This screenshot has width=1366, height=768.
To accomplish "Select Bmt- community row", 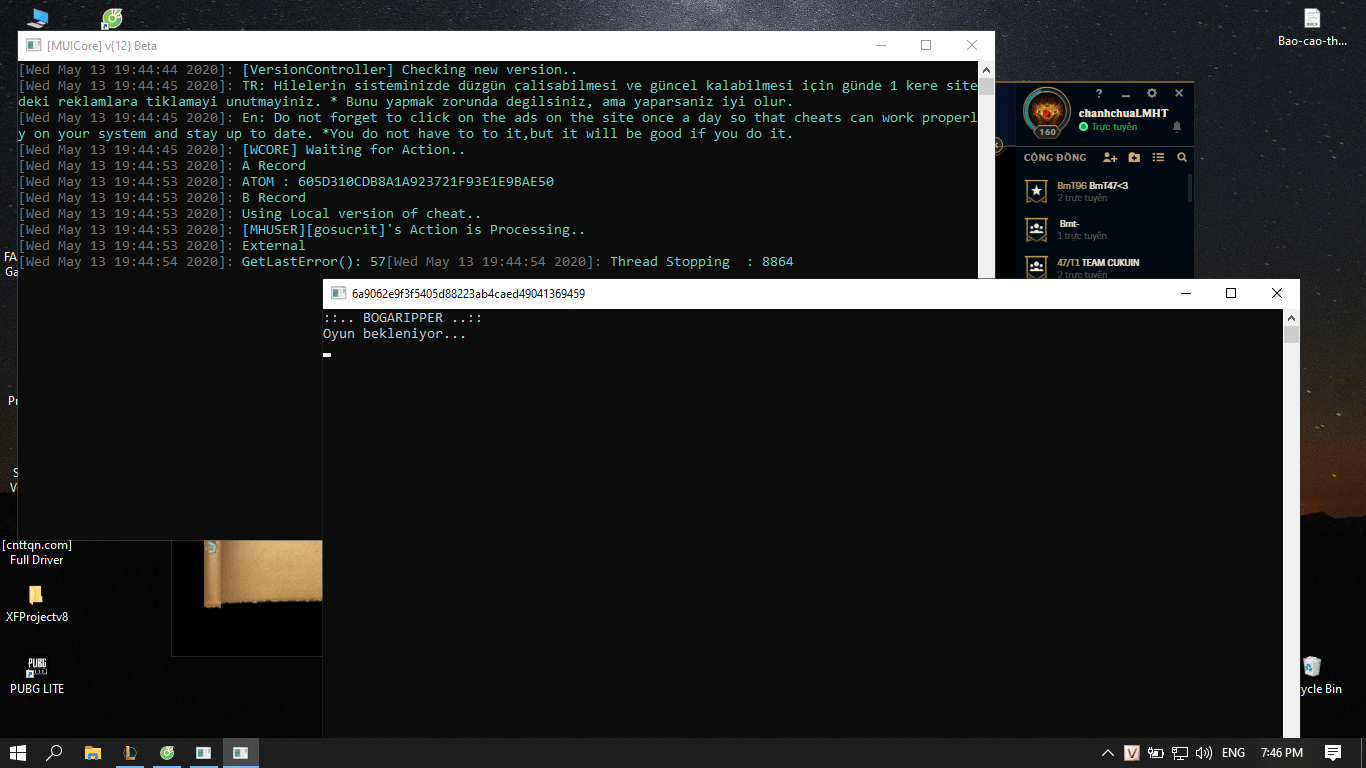I will point(1104,229).
